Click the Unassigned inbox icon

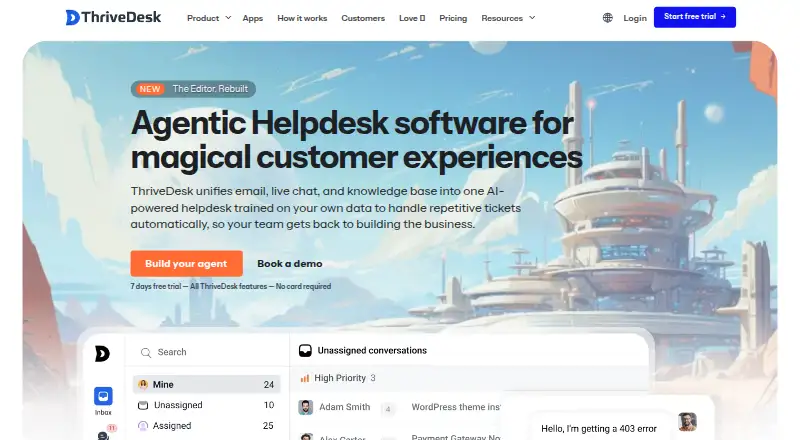[x=143, y=405]
